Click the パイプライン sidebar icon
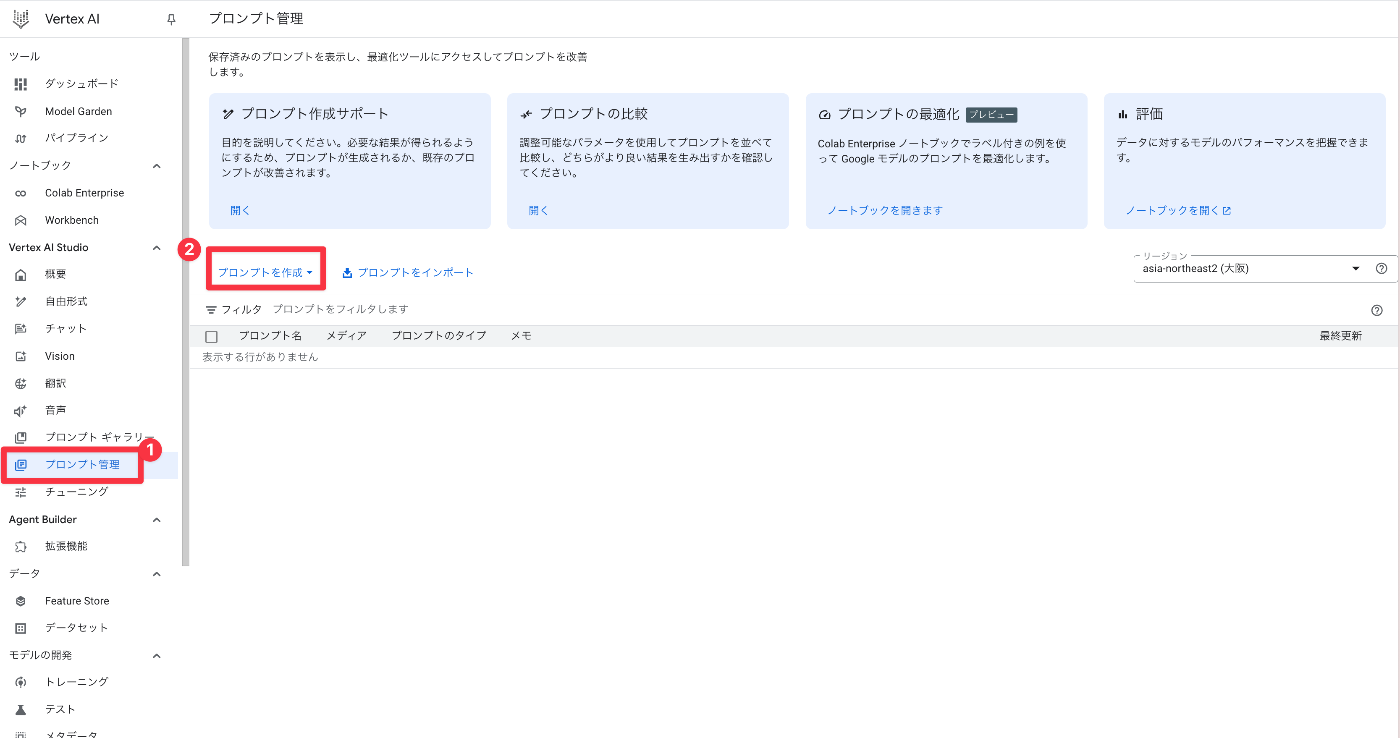 (x=21, y=138)
